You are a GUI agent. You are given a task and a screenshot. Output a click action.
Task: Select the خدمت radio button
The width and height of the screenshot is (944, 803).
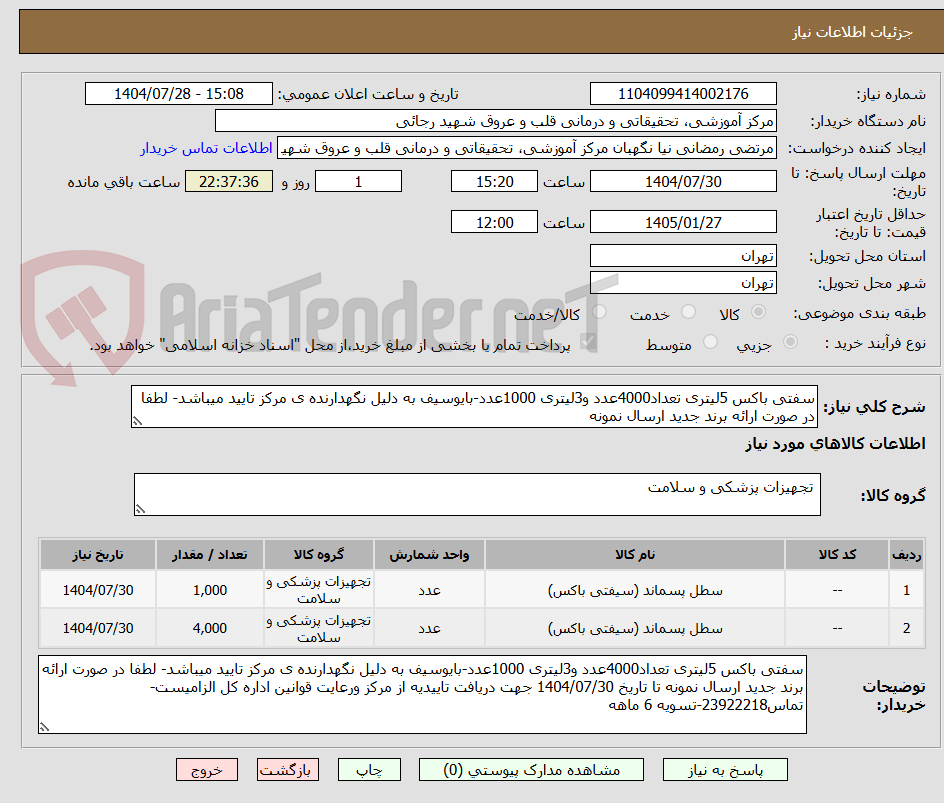click(x=688, y=312)
